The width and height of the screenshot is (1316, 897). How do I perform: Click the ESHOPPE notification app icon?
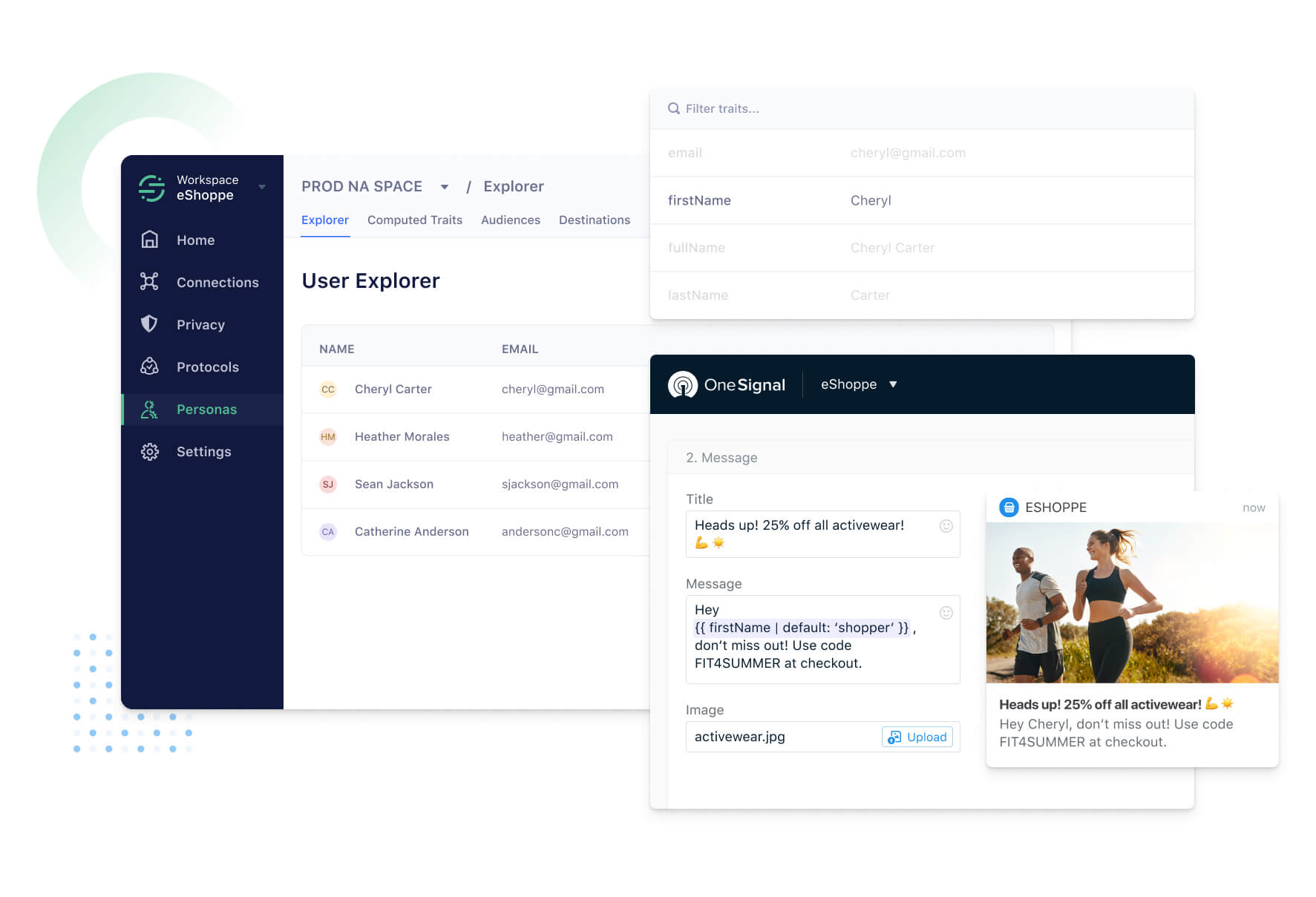tap(1009, 507)
